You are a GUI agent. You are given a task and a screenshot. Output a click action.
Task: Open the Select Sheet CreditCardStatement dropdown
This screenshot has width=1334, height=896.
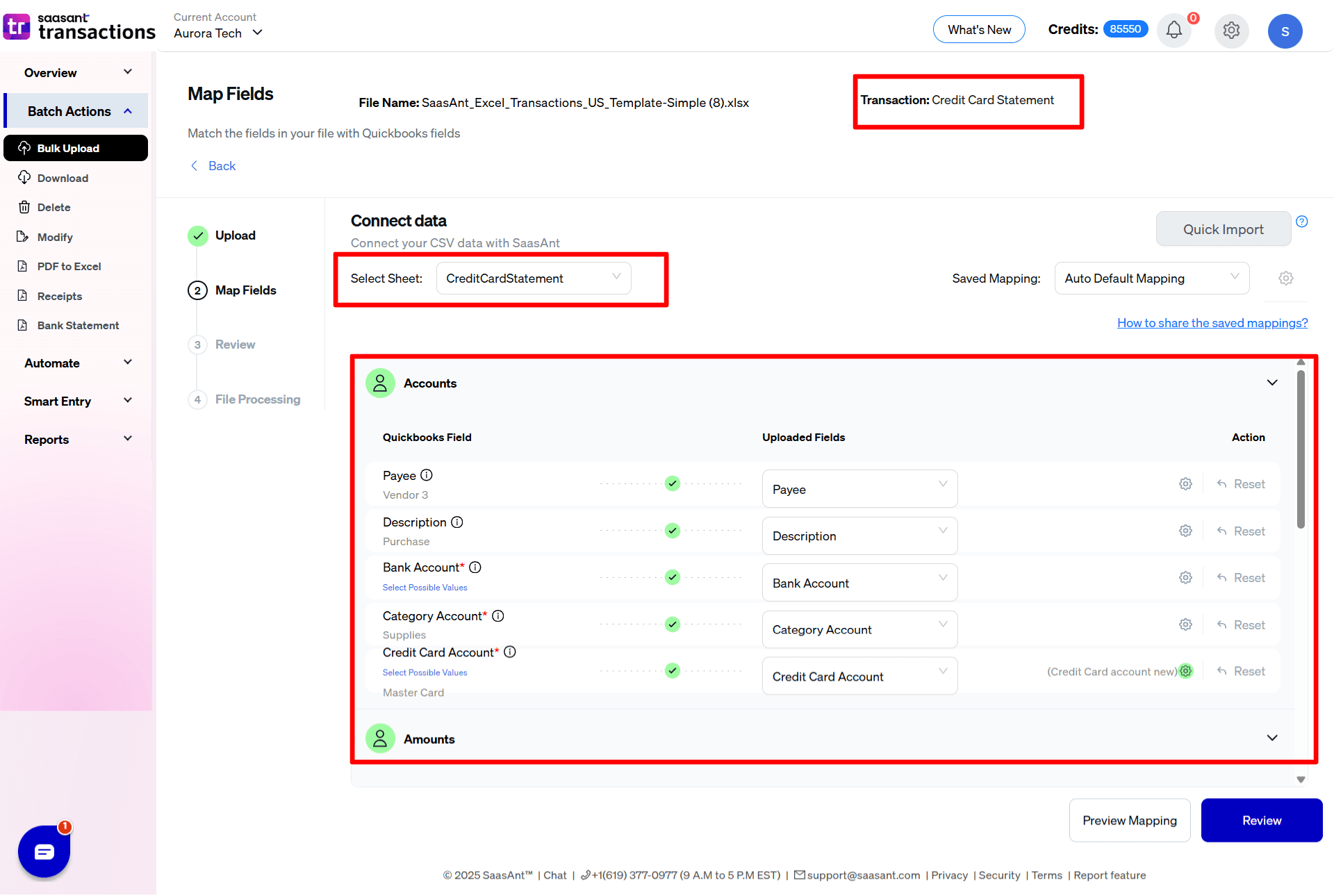(533, 279)
